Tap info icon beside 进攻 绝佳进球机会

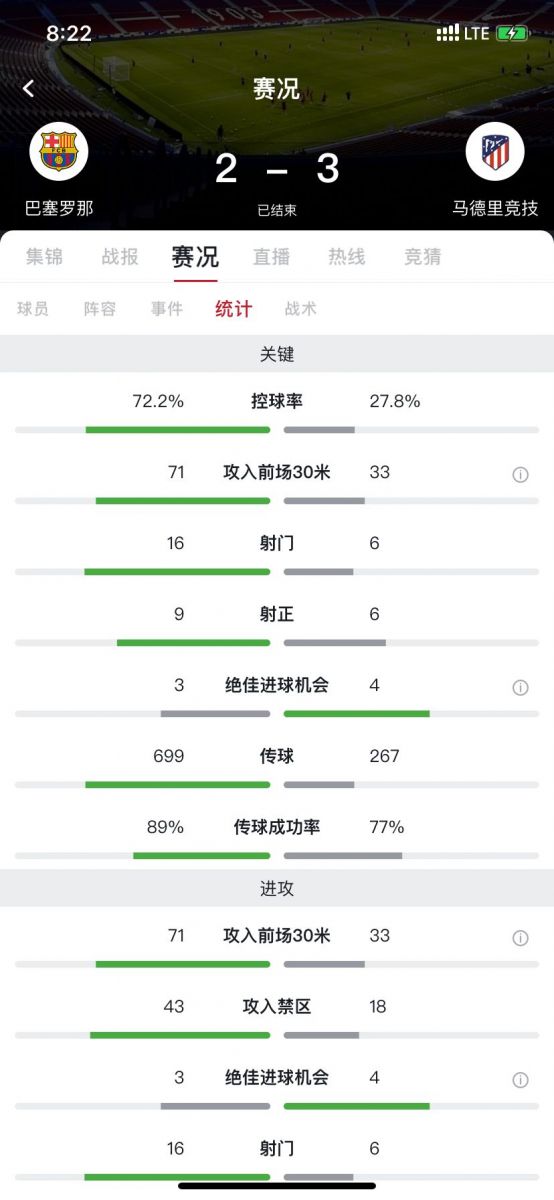pos(520,1080)
